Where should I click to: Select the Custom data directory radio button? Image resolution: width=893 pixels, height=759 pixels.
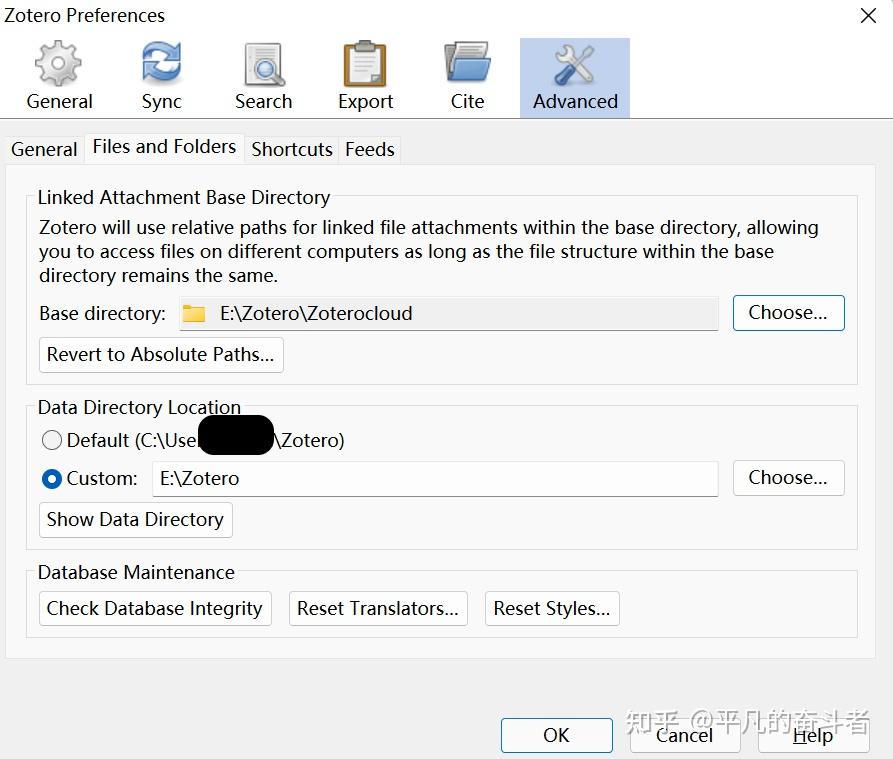[x=51, y=478]
